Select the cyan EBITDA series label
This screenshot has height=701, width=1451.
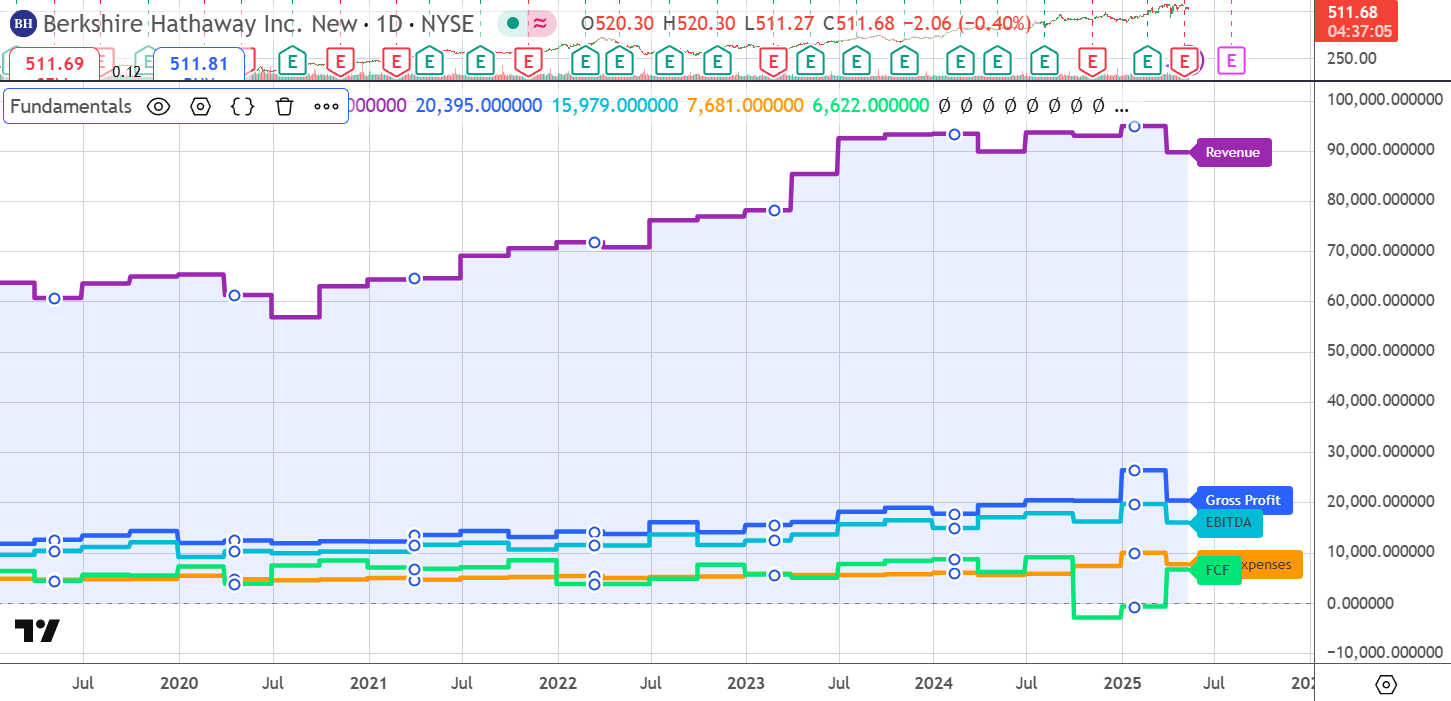[x=1227, y=521]
